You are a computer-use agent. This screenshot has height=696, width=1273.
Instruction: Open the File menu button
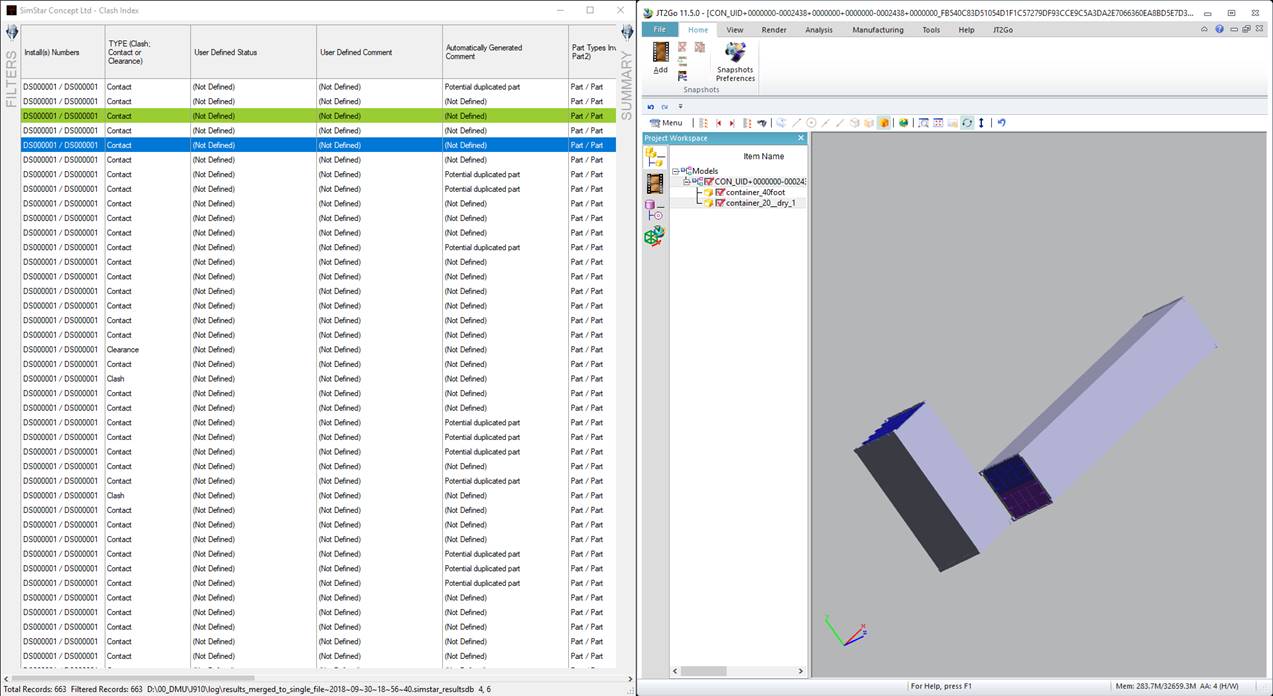click(x=659, y=30)
